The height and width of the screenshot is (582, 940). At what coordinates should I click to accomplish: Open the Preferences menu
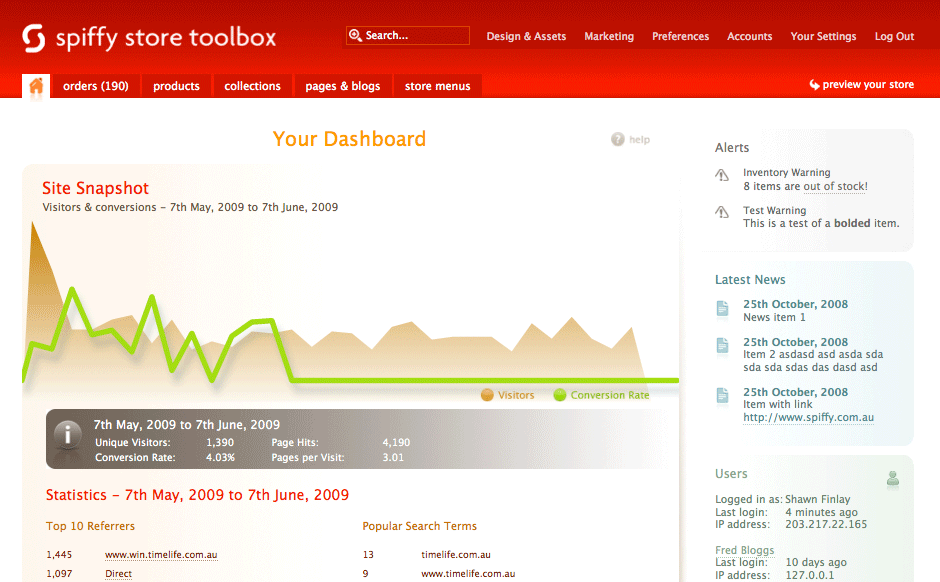tap(680, 36)
